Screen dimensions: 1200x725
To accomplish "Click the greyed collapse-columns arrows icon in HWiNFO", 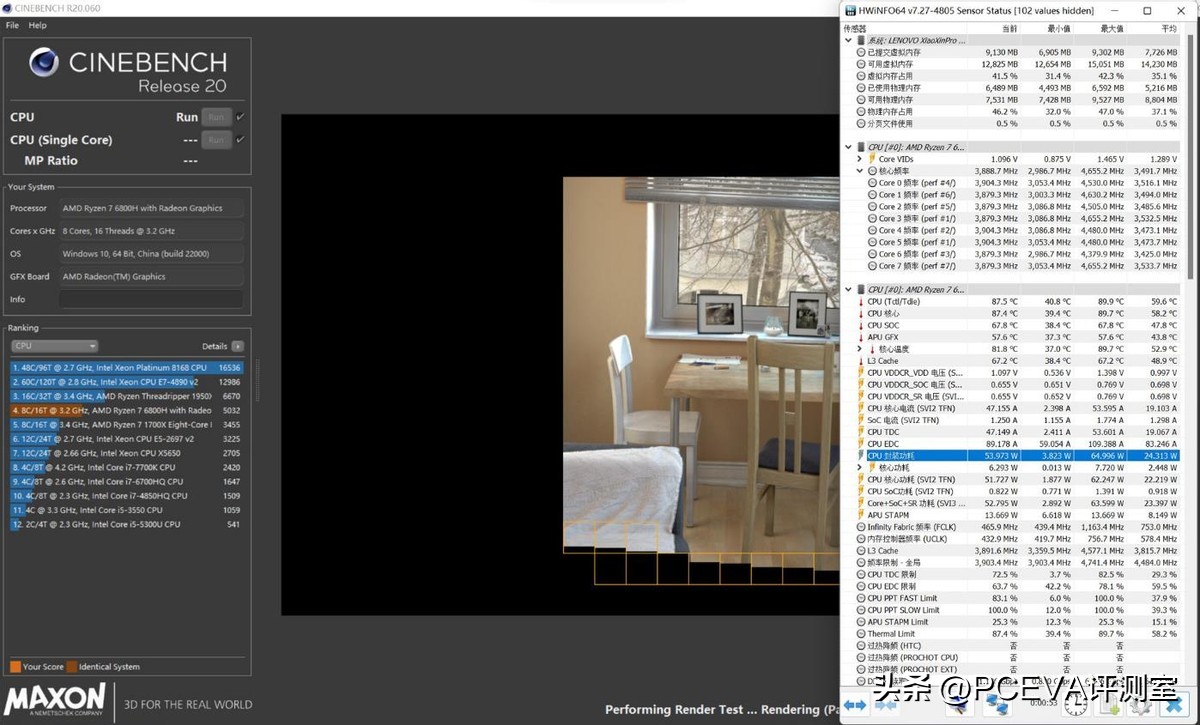I will point(887,705).
